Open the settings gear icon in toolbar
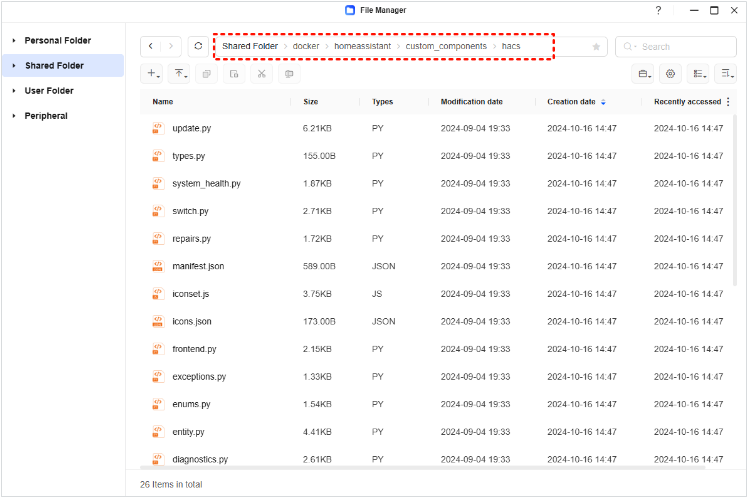 [x=670, y=74]
